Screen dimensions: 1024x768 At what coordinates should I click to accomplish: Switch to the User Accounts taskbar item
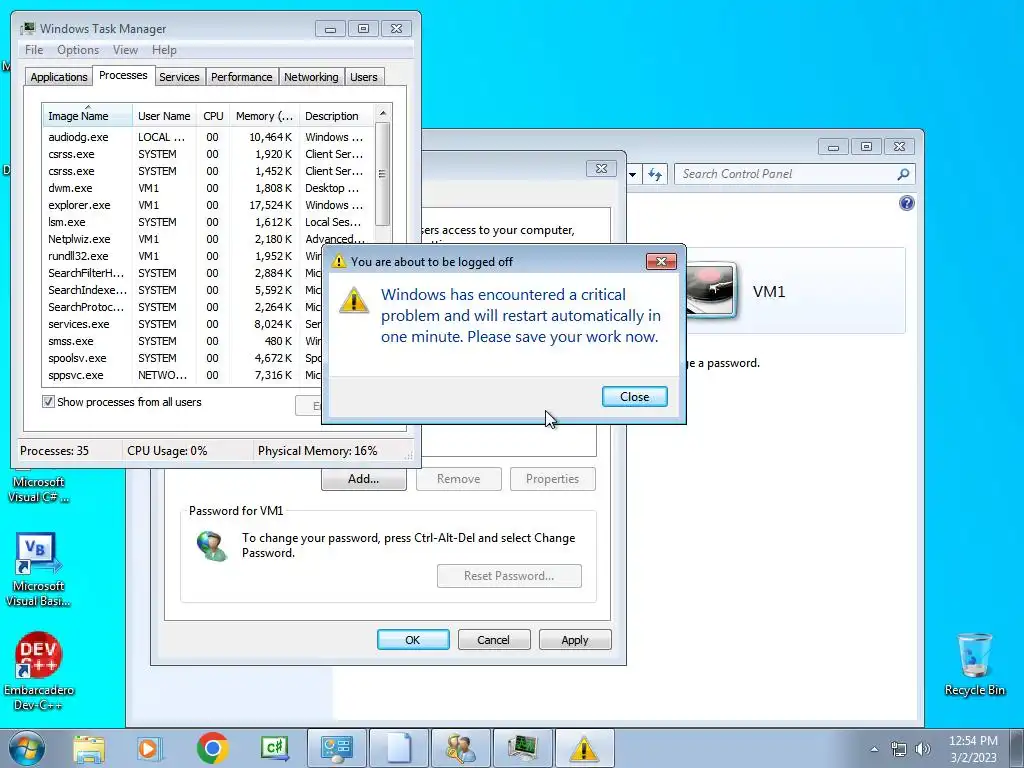click(x=461, y=748)
